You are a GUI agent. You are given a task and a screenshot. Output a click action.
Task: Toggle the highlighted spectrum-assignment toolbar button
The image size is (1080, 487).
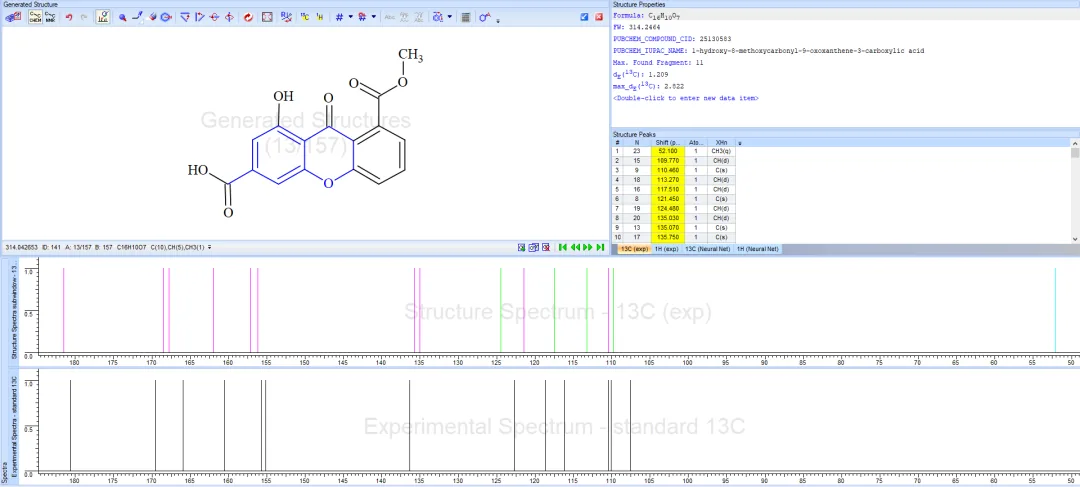(x=103, y=17)
